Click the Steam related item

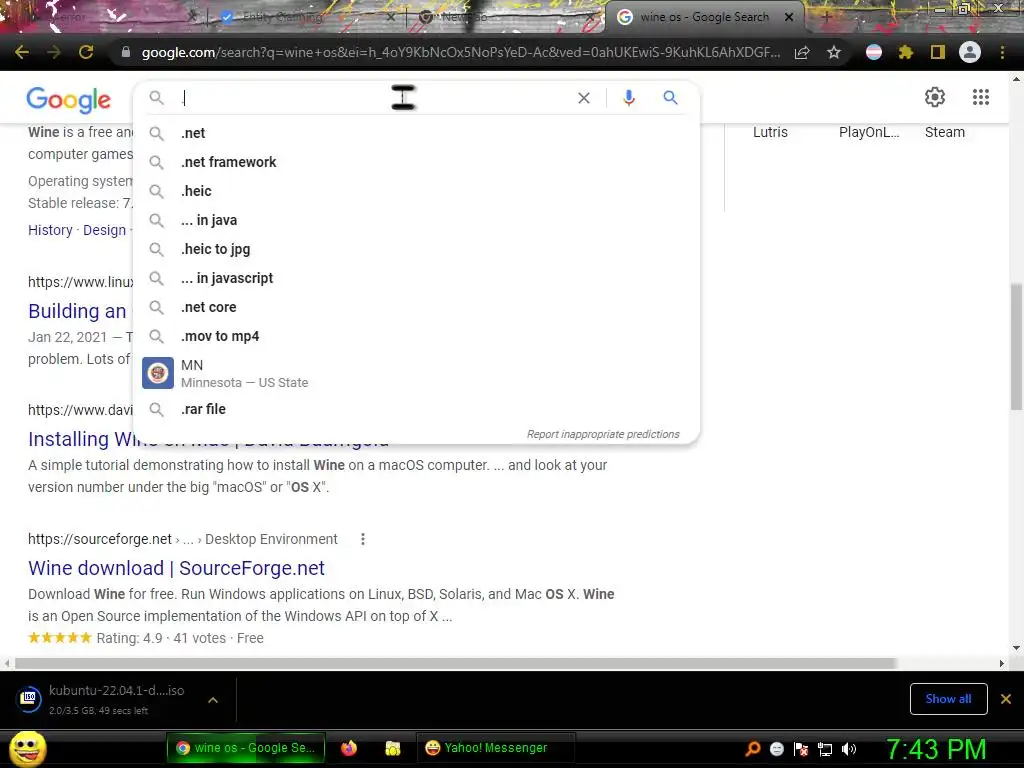click(944, 132)
